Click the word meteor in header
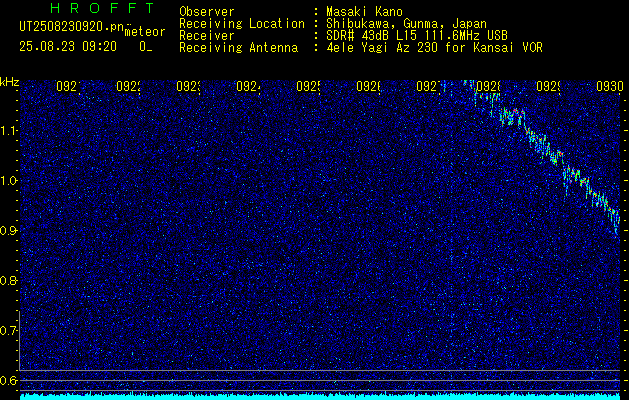Screen dimensions: 629x400 click(145, 32)
